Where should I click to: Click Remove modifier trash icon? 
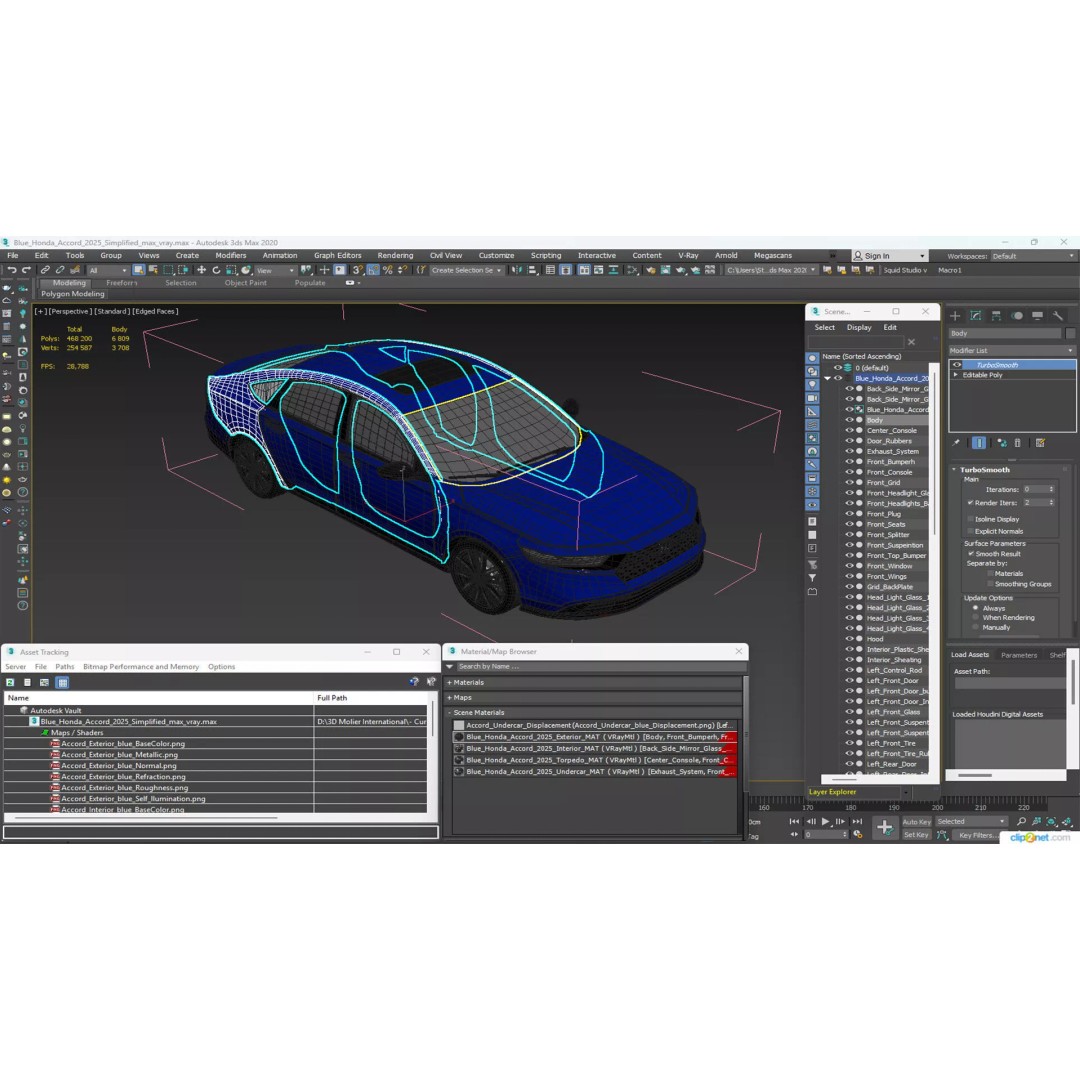coord(1017,443)
